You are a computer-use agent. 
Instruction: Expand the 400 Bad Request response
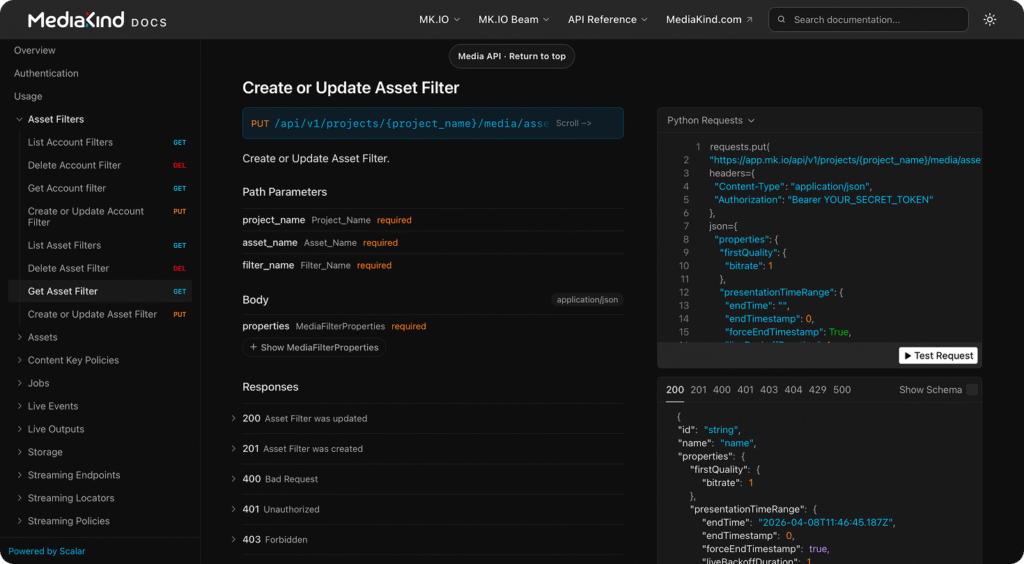pyautogui.click(x=233, y=479)
